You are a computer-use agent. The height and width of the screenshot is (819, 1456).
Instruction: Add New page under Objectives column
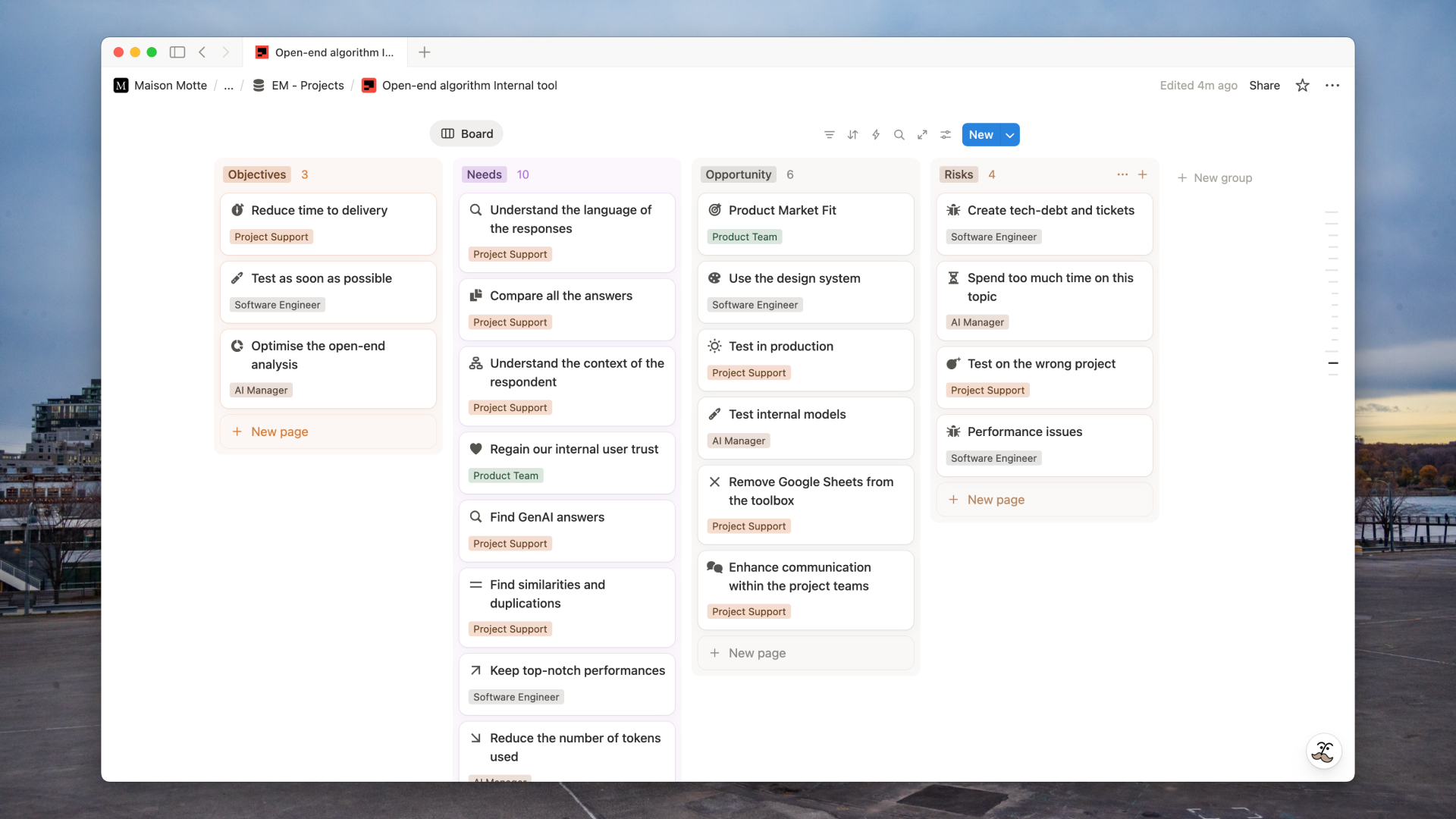pyautogui.click(x=279, y=431)
